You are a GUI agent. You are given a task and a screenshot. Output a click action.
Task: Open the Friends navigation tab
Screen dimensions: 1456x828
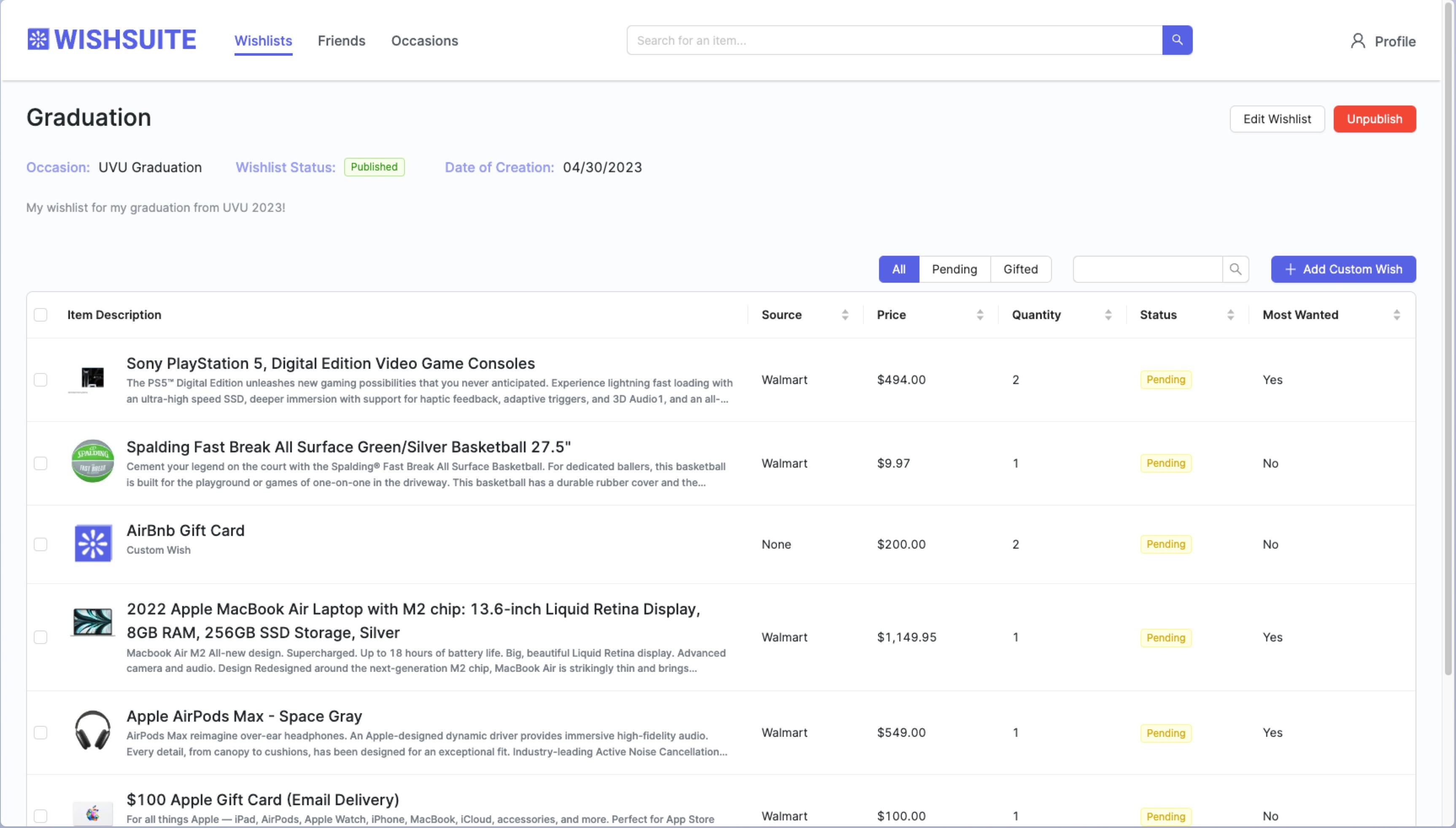(x=341, y=41)
